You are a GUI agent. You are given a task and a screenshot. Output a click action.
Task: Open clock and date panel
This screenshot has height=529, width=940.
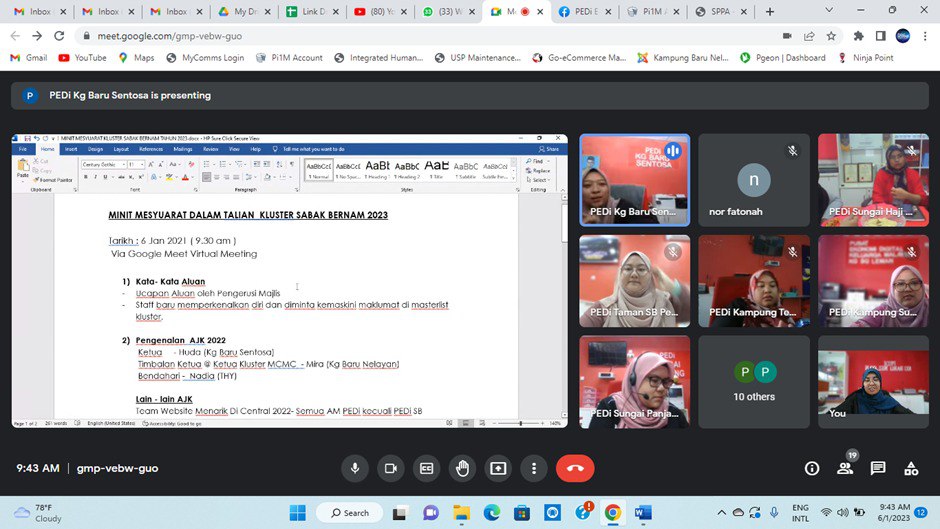894,513
